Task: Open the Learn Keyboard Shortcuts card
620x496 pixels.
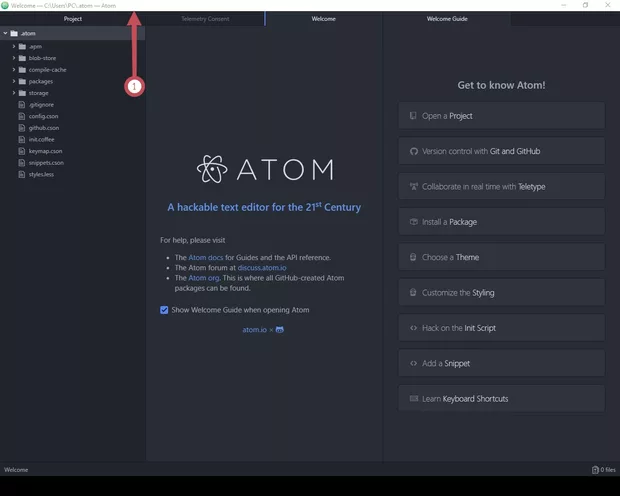Action: (x=501, y=399)
